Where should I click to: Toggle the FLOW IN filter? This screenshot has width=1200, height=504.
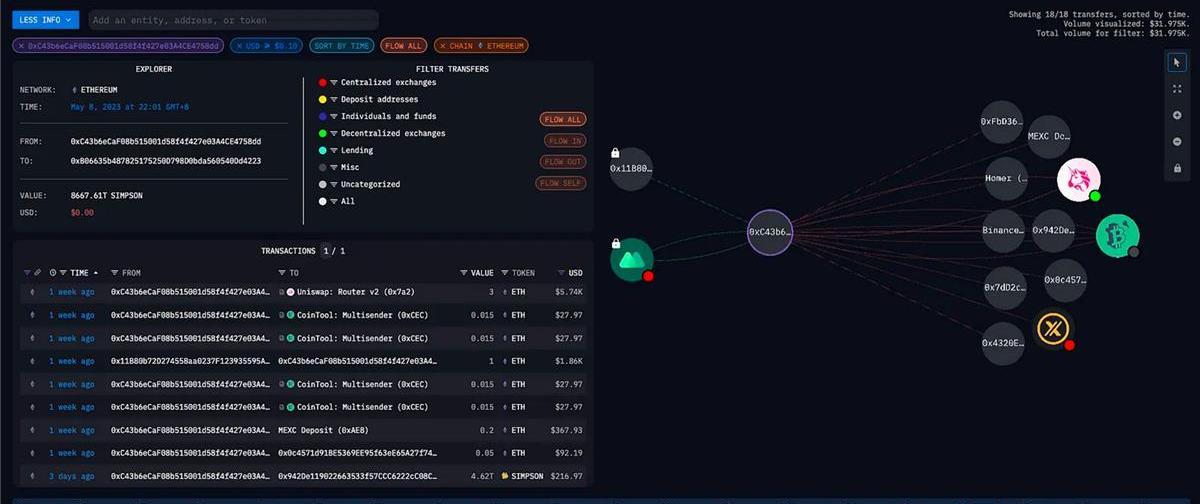(563, 140)
